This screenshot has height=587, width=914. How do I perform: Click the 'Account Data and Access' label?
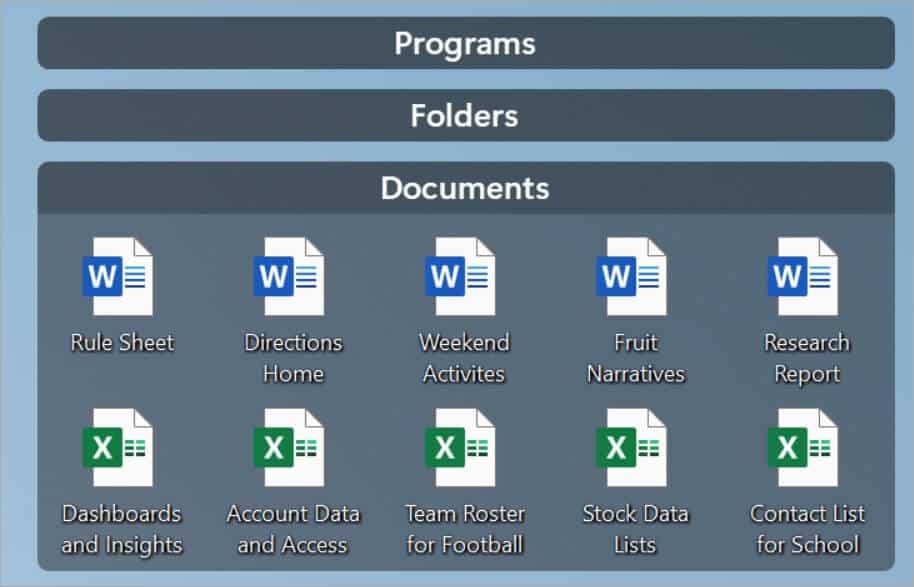point(293,530)
